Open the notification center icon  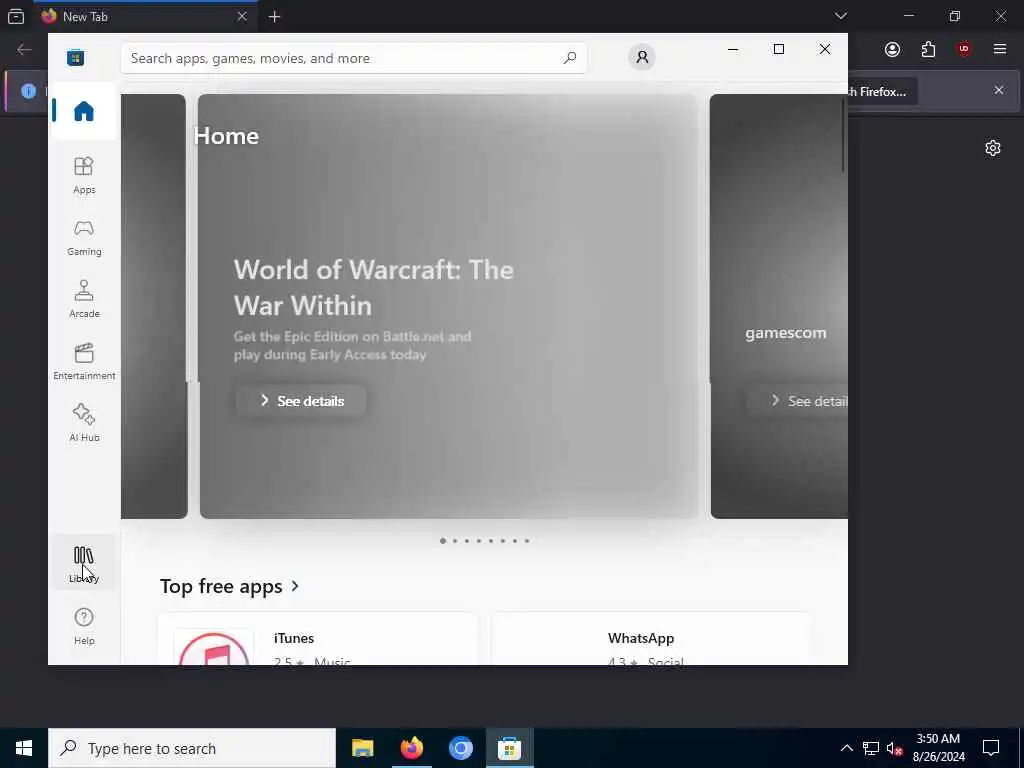[x=991, y=748]
